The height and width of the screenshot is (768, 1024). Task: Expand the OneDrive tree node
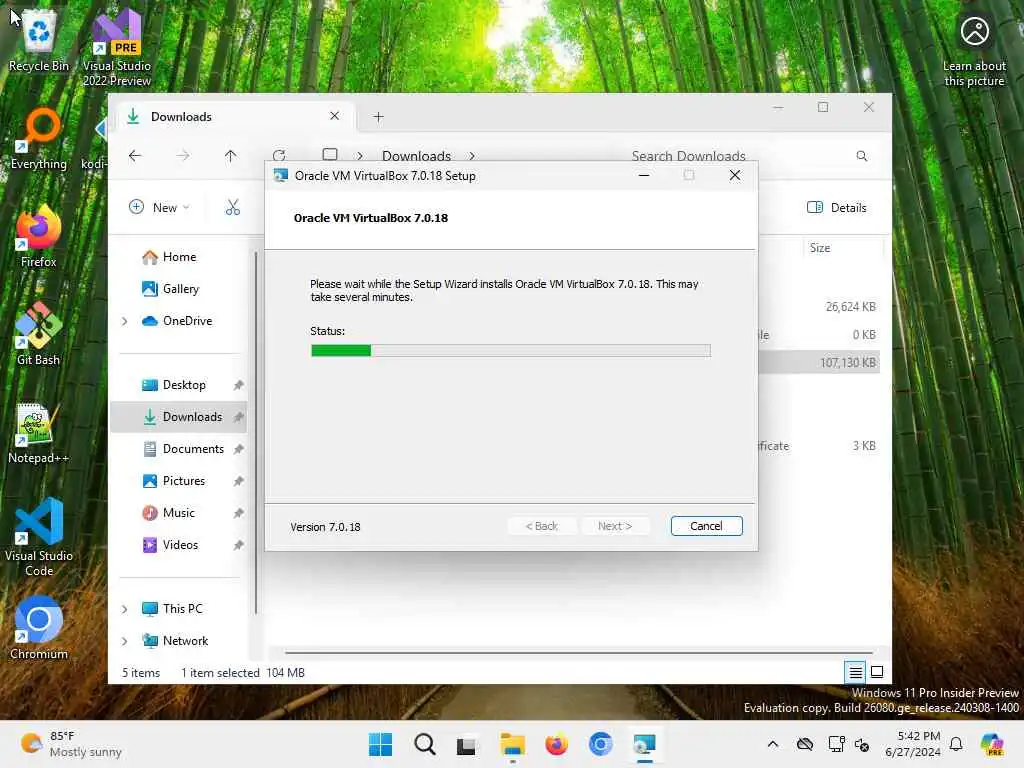click(125, 321)
